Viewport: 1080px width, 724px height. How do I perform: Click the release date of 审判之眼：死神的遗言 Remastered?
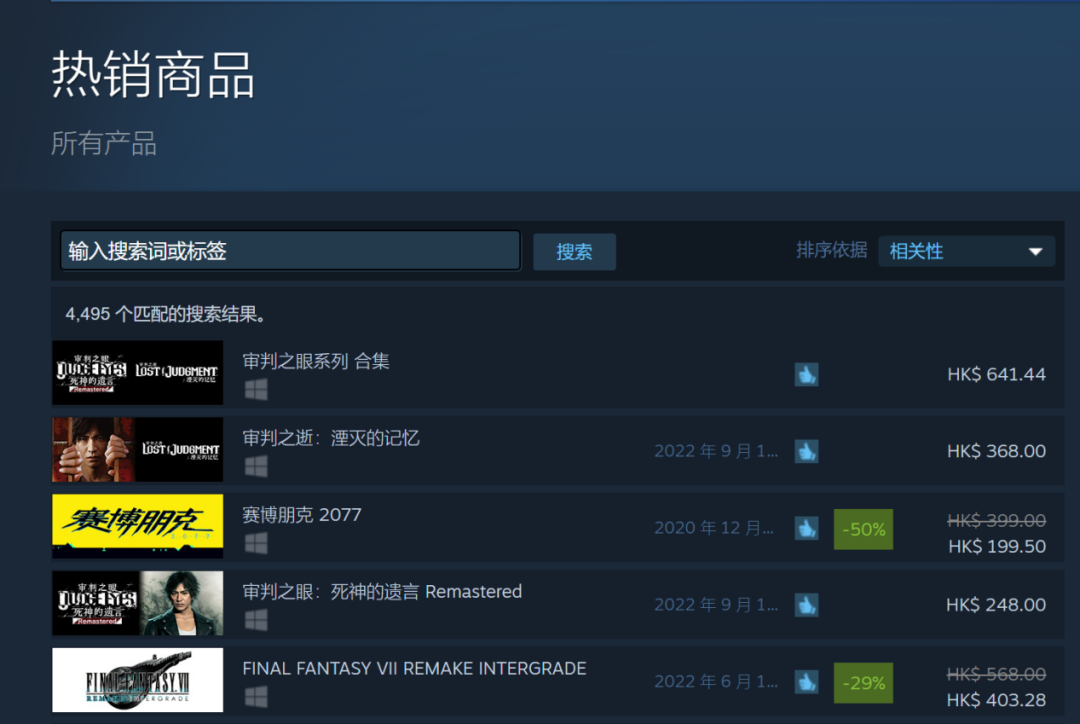(716, 605)
